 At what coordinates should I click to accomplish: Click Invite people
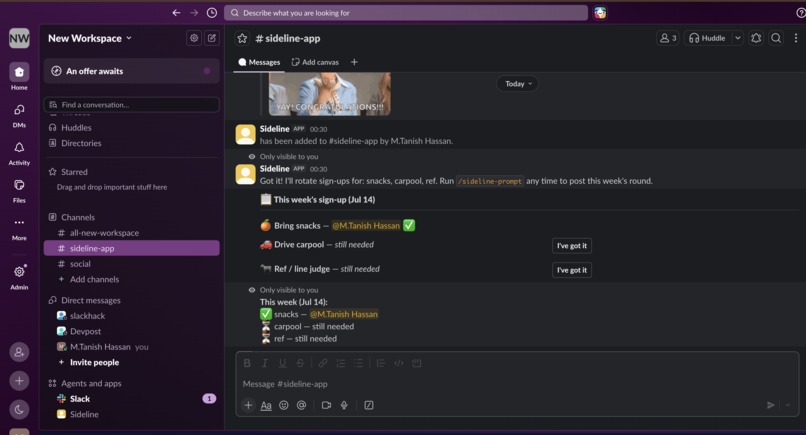94,362
